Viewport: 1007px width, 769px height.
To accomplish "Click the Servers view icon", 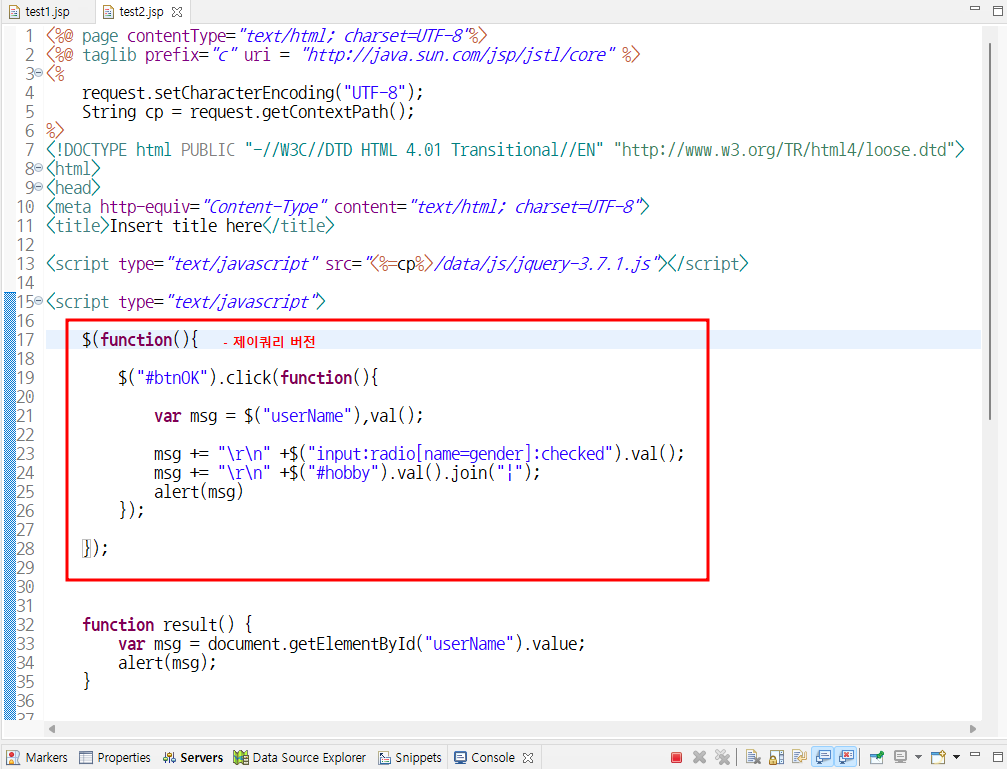I will [x=169, y=757].
